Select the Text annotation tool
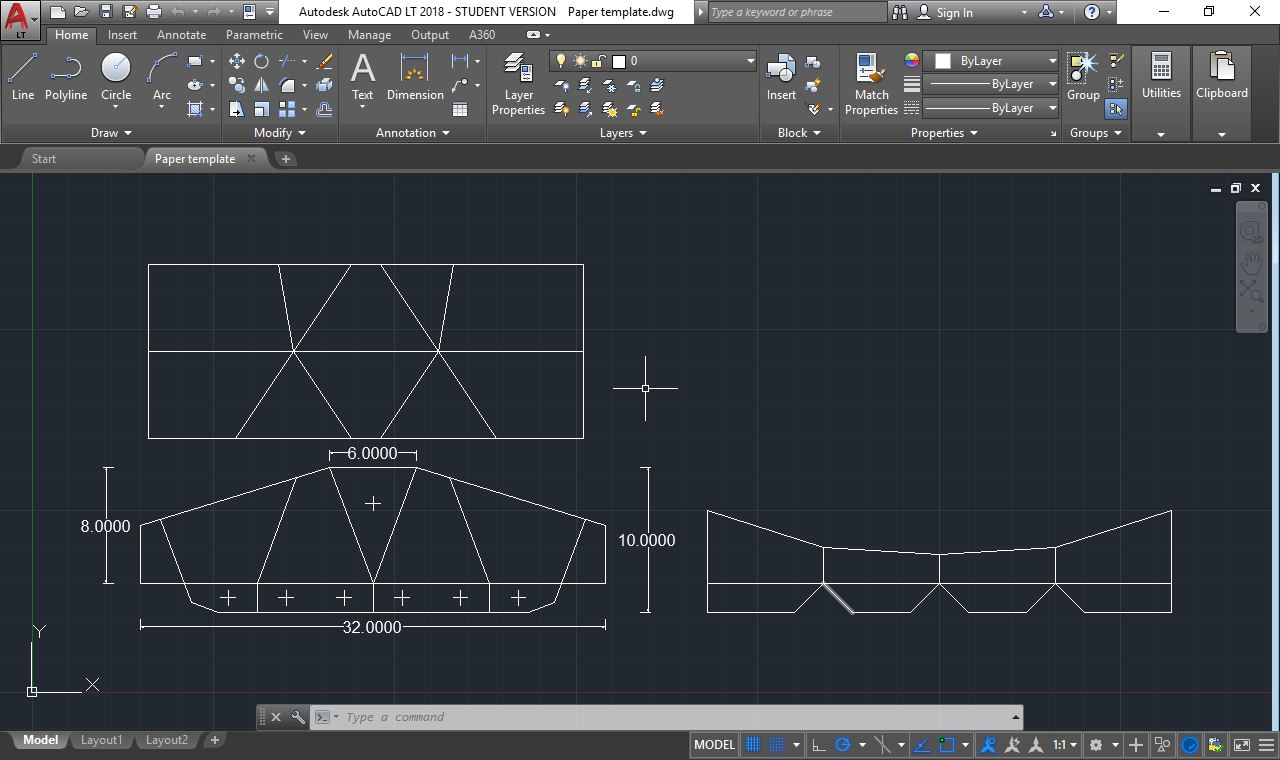Screen dimensions: 1280x760 point(363,78)
